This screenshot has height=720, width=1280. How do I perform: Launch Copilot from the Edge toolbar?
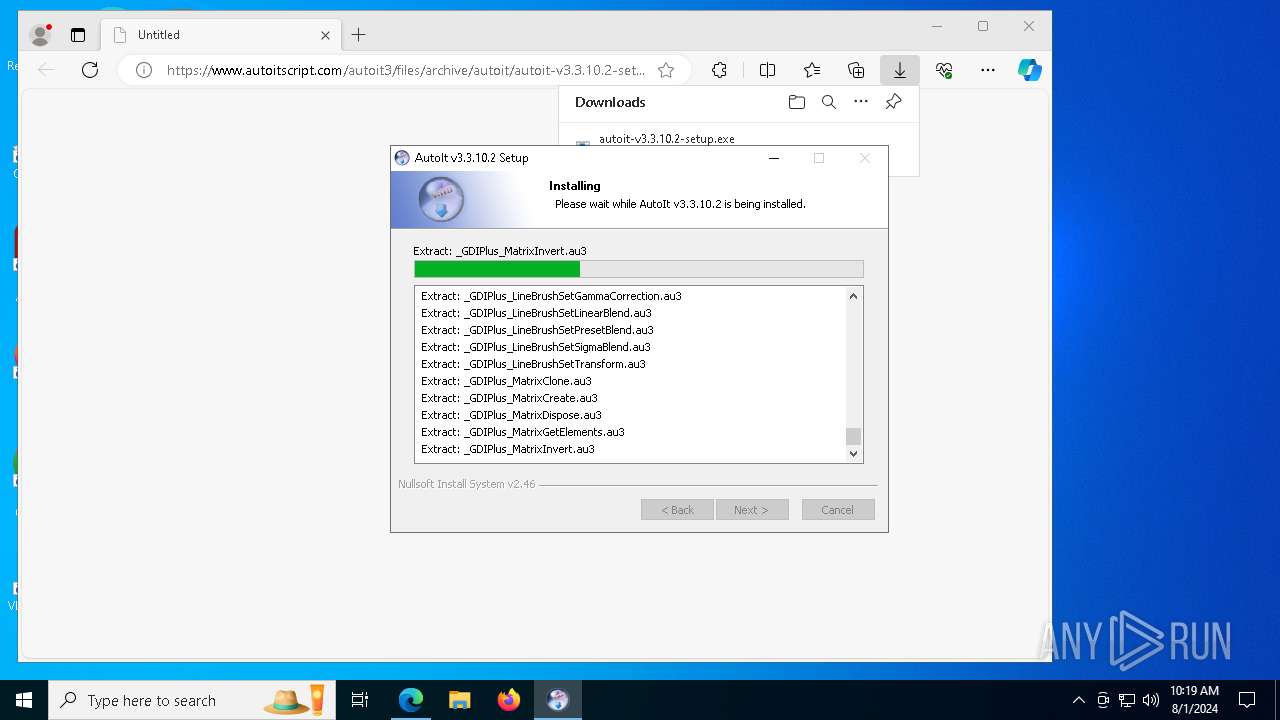click(x=1030, y=70)
